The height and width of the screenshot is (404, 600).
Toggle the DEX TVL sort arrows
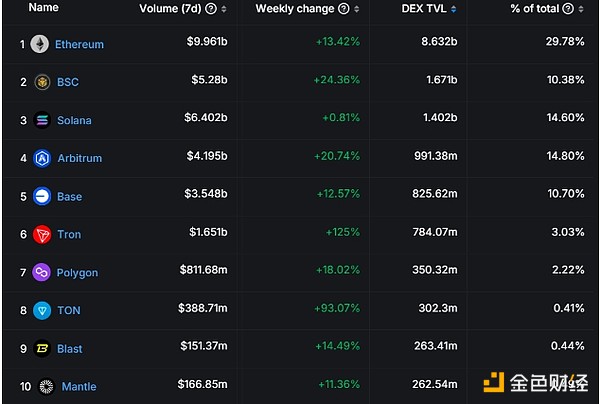click(x=454, y=8)
